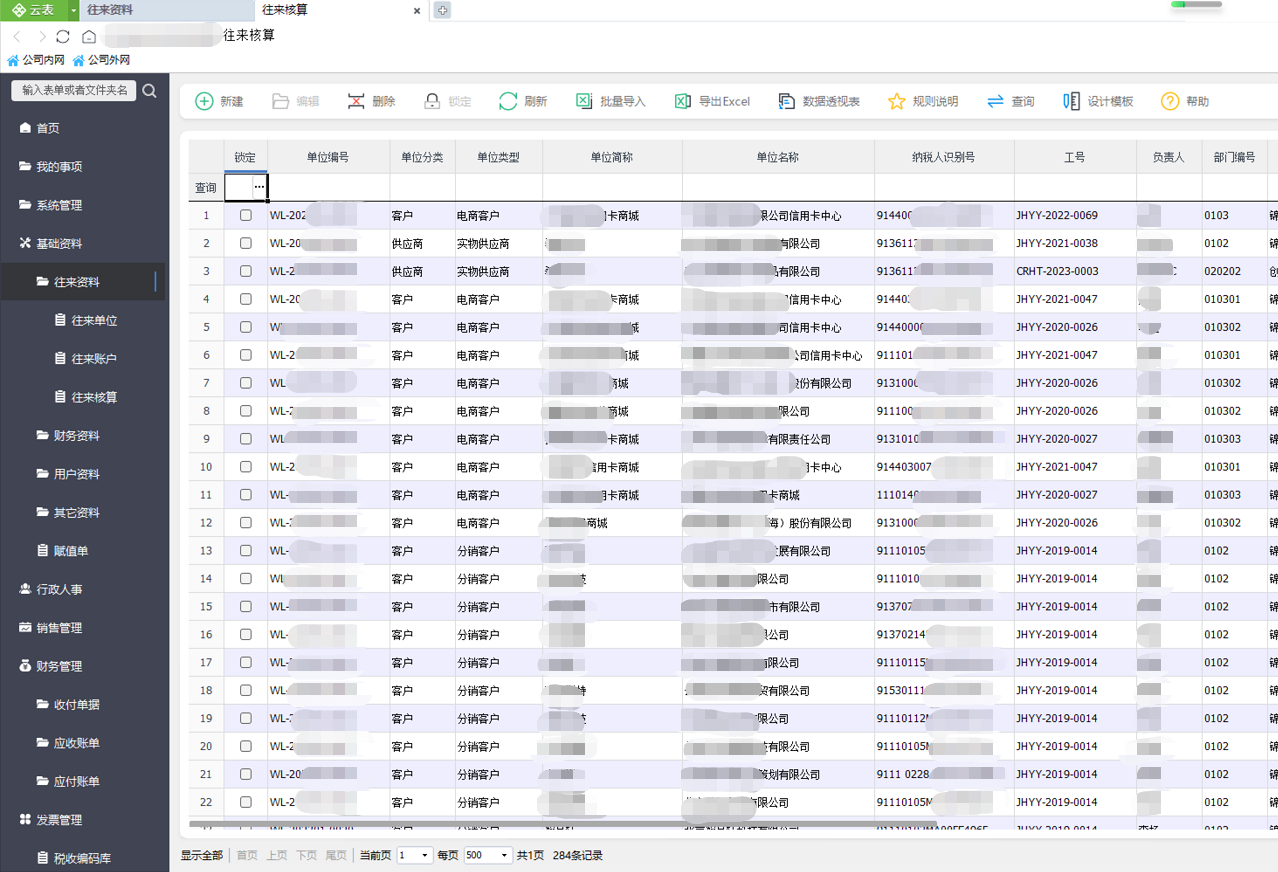Tick the lock checkbox in row 20
Image resolution: width=1278 pixels, height=872 pixels.
[246, 746]
